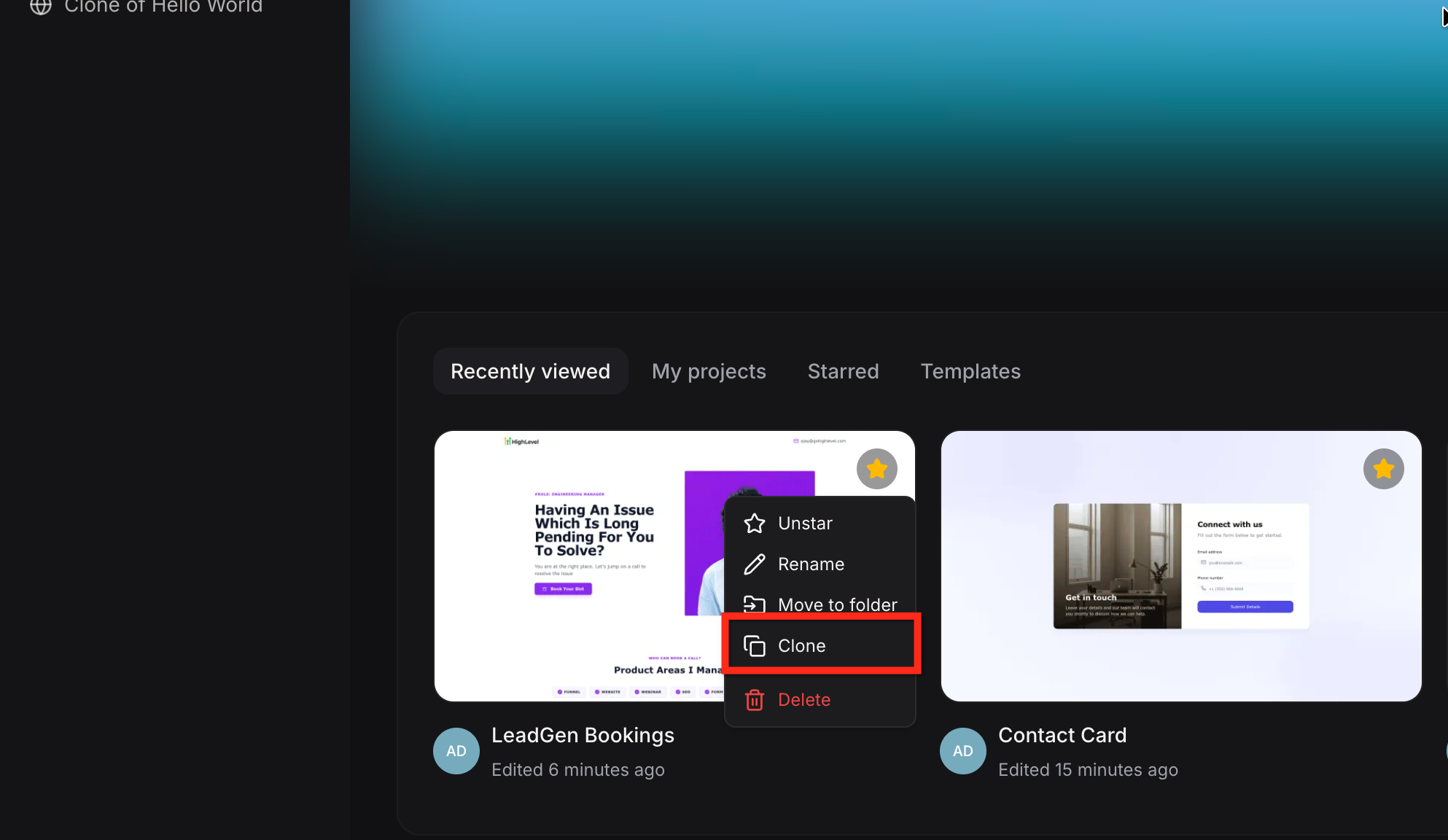Select the Recently viewed tab
The height and width of the screenshot is (840, 1448).
pyautogui.click(x=530, y=371)
